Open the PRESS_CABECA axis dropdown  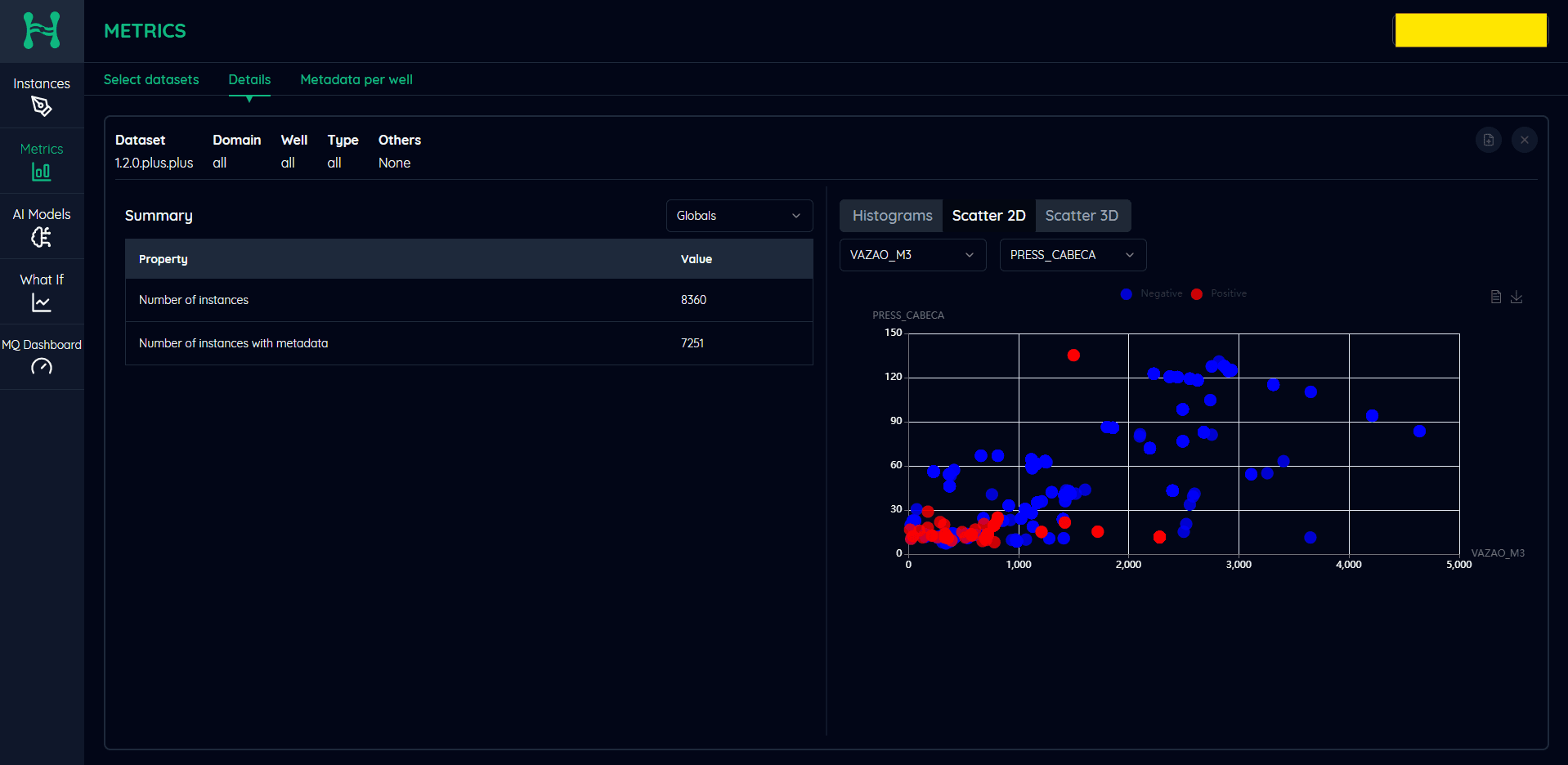tap(1073, 255)
